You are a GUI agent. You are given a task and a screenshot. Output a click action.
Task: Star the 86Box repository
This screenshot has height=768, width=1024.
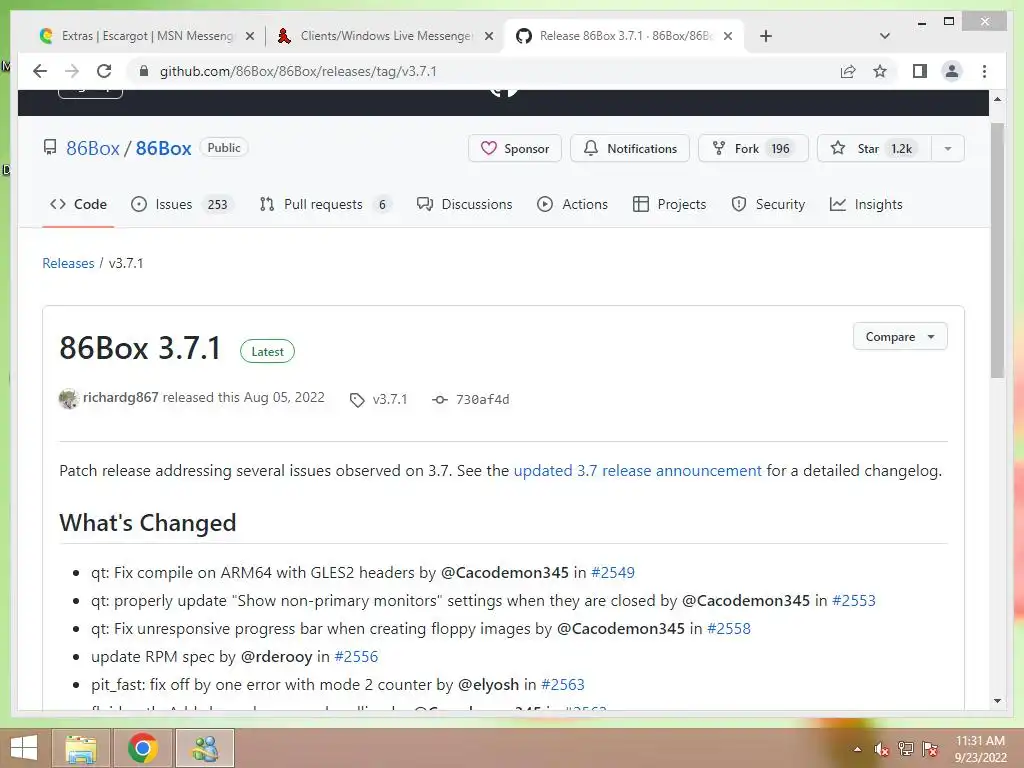coord(874,148)
